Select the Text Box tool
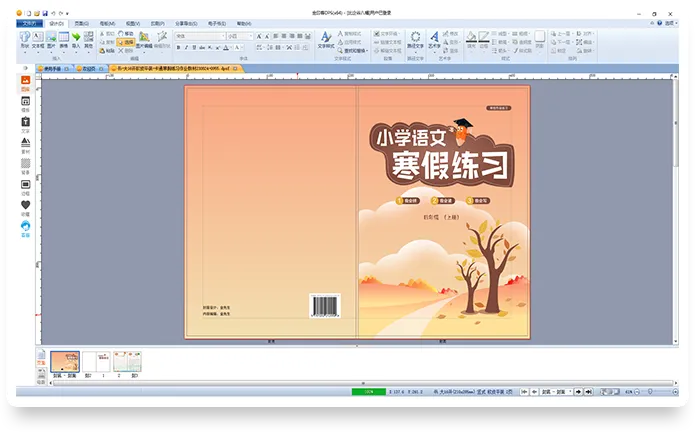Viewport: 695px width, 432px height. [x=37, y=38]
